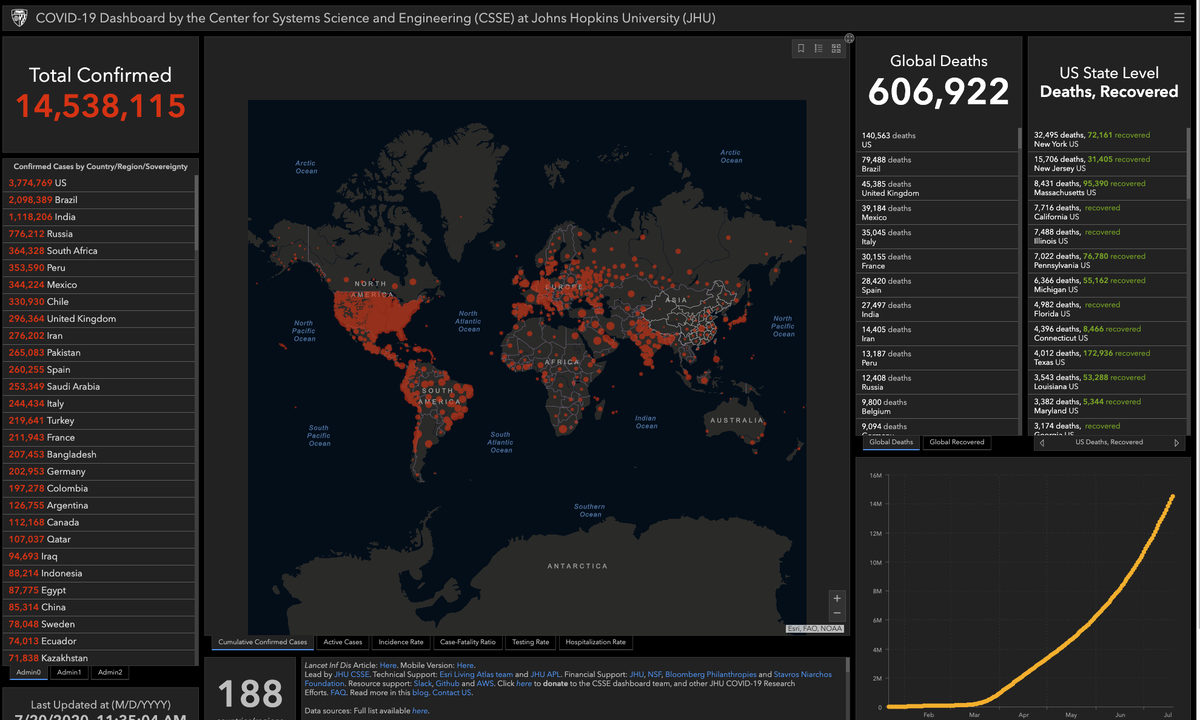Select 45,385 deaths United Kingdom entry

937,189
